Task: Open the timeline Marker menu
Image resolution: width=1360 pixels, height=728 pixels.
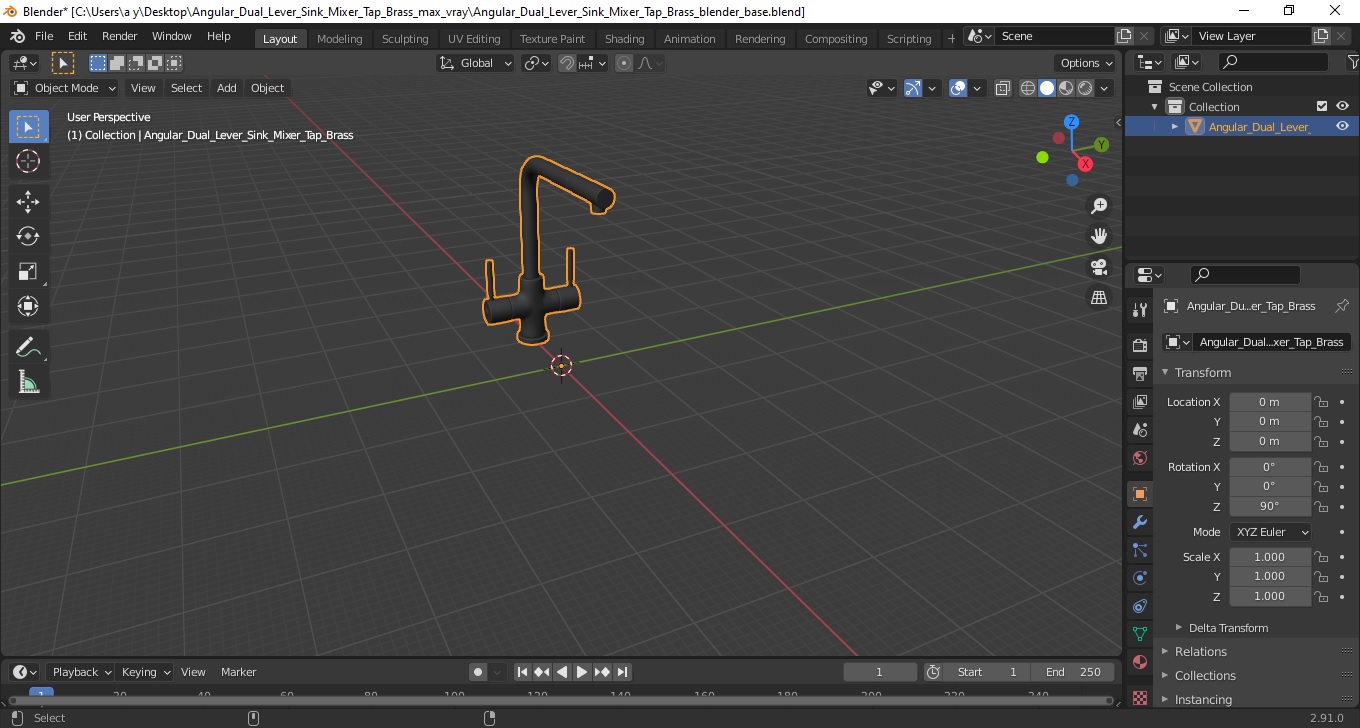Action: (238, 672)
